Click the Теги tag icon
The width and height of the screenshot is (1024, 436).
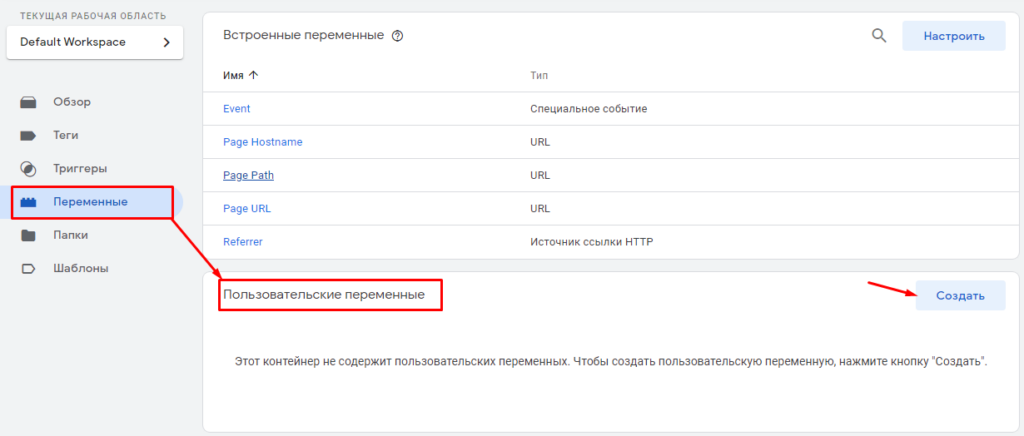tap(28, 135)
